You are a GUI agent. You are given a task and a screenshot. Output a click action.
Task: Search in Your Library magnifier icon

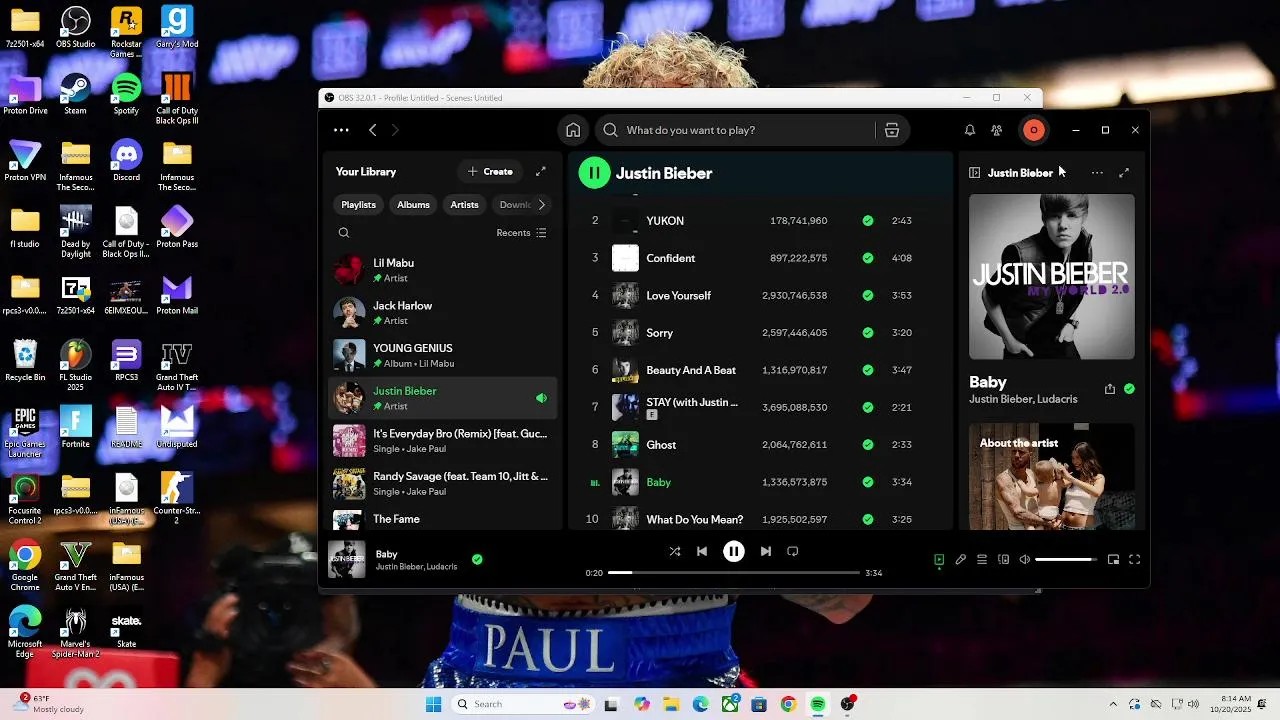[344, 233]
